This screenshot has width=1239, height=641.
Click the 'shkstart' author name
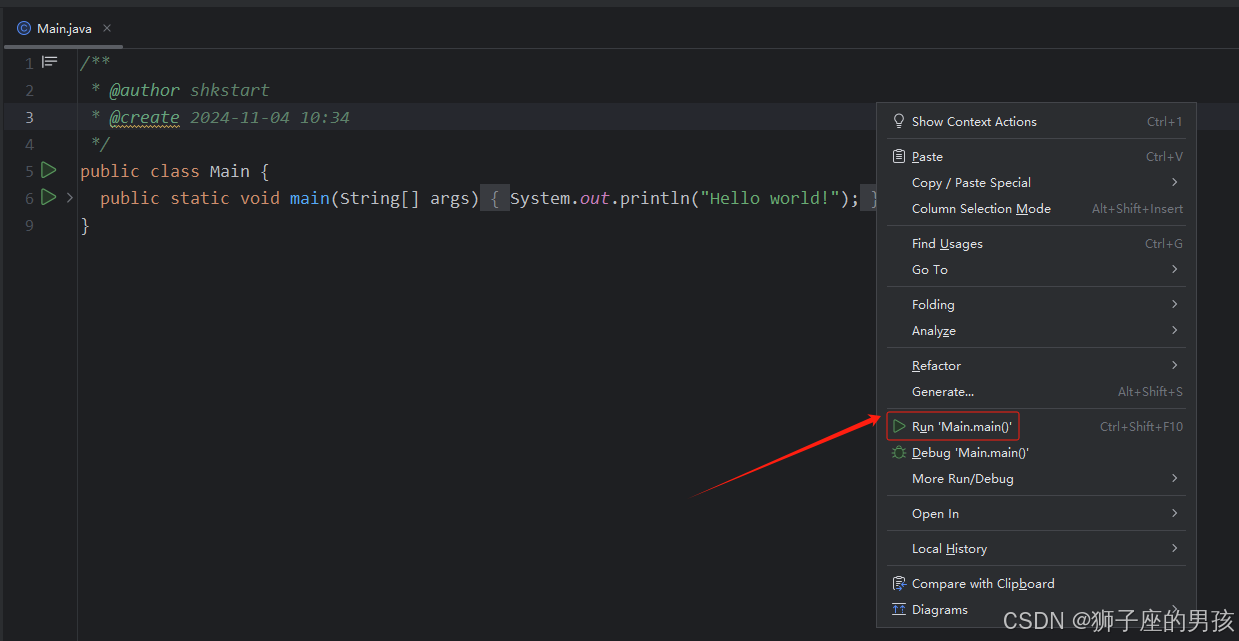coord(230,90)
